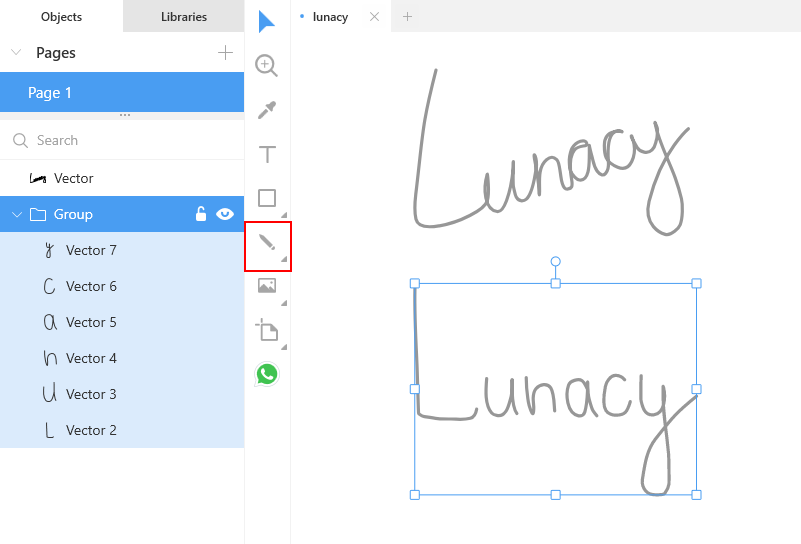Select the Vector 5 layer
The height and width of the screenshot is (544, 801).
(x=122, y=322)
